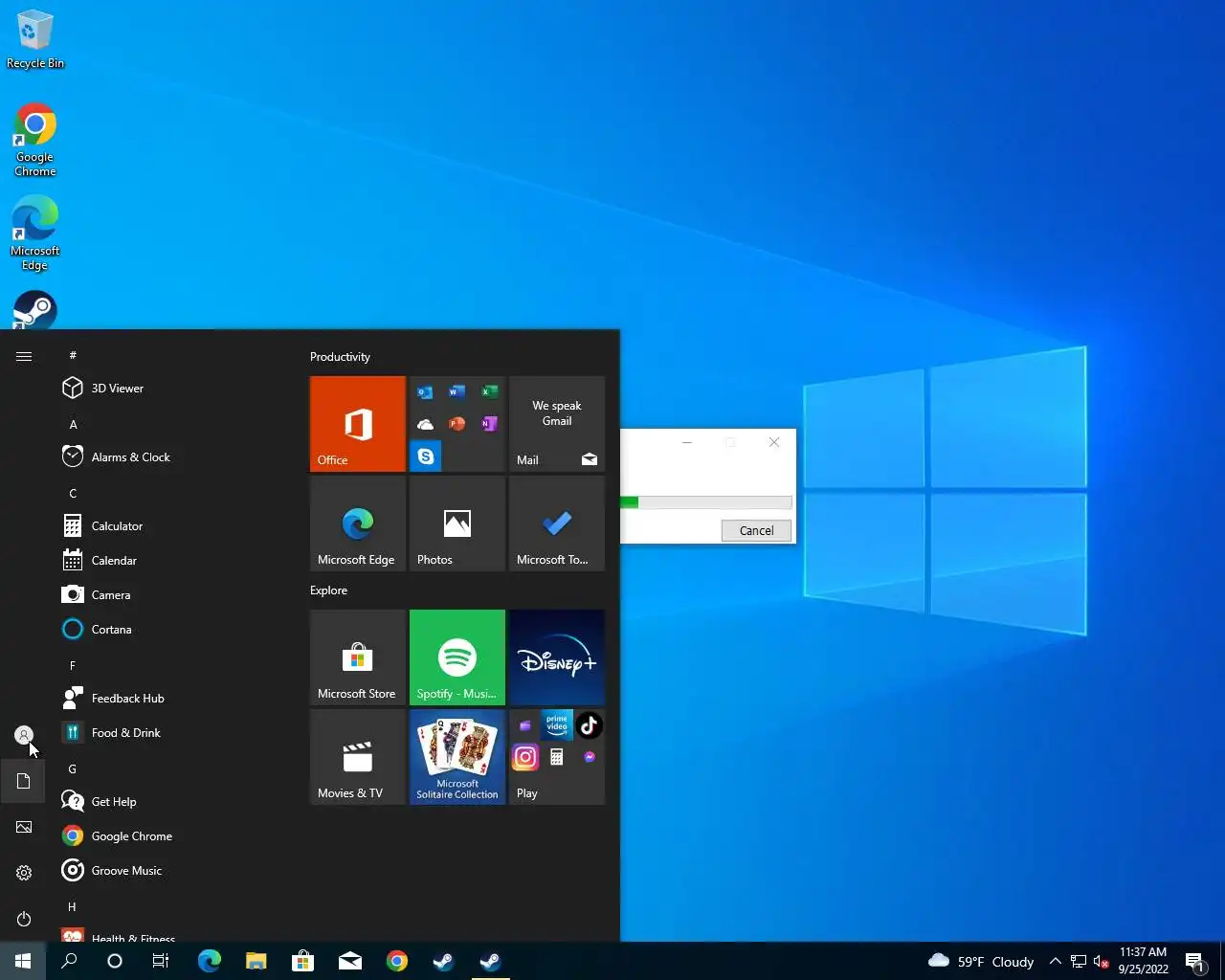Open Documents from Start sidebar
The height and width of the screenshot is (980, 1225).
click(x=24, y=781)
